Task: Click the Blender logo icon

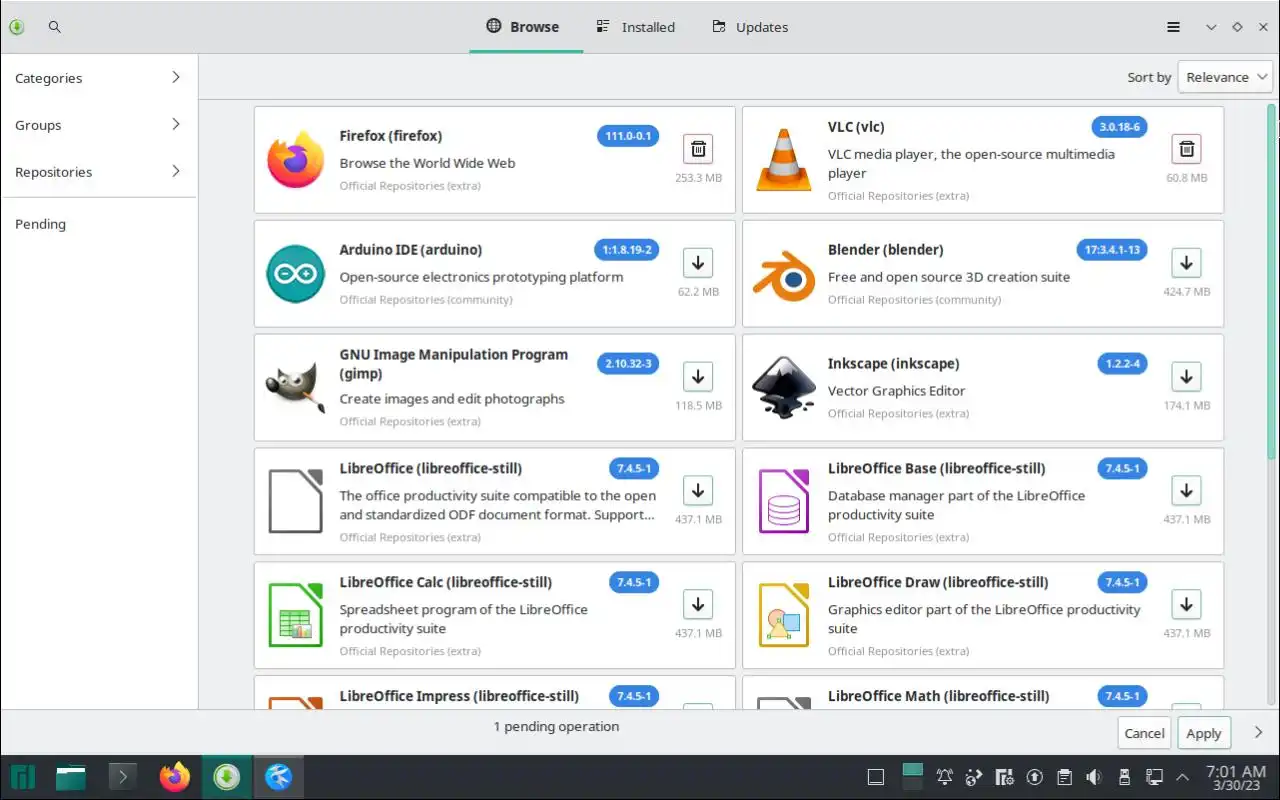Action: coord(783,274)
